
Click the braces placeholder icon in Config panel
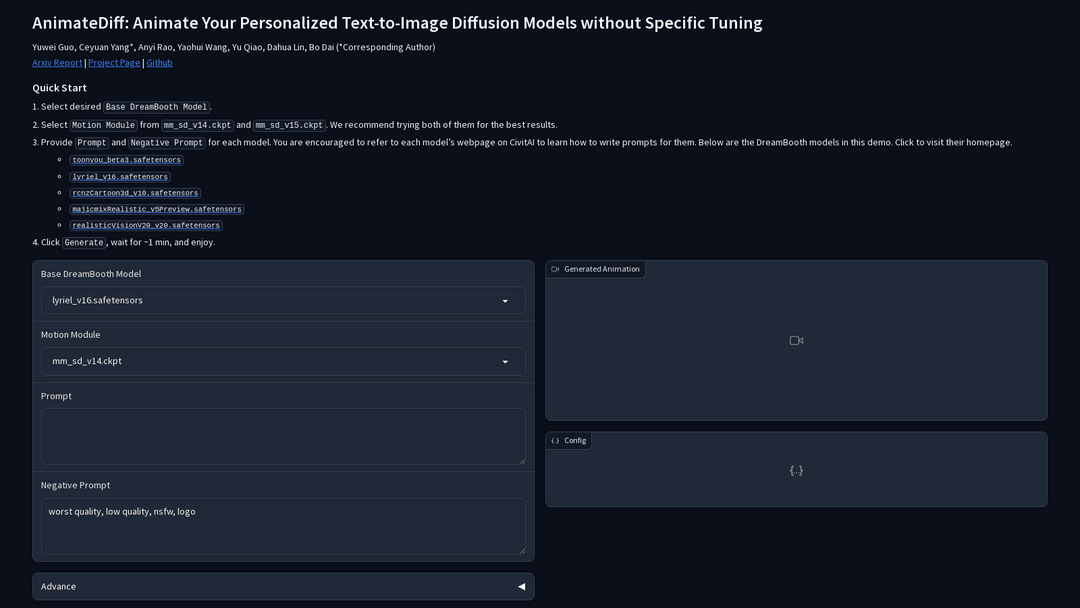click(x=796, y=470)
